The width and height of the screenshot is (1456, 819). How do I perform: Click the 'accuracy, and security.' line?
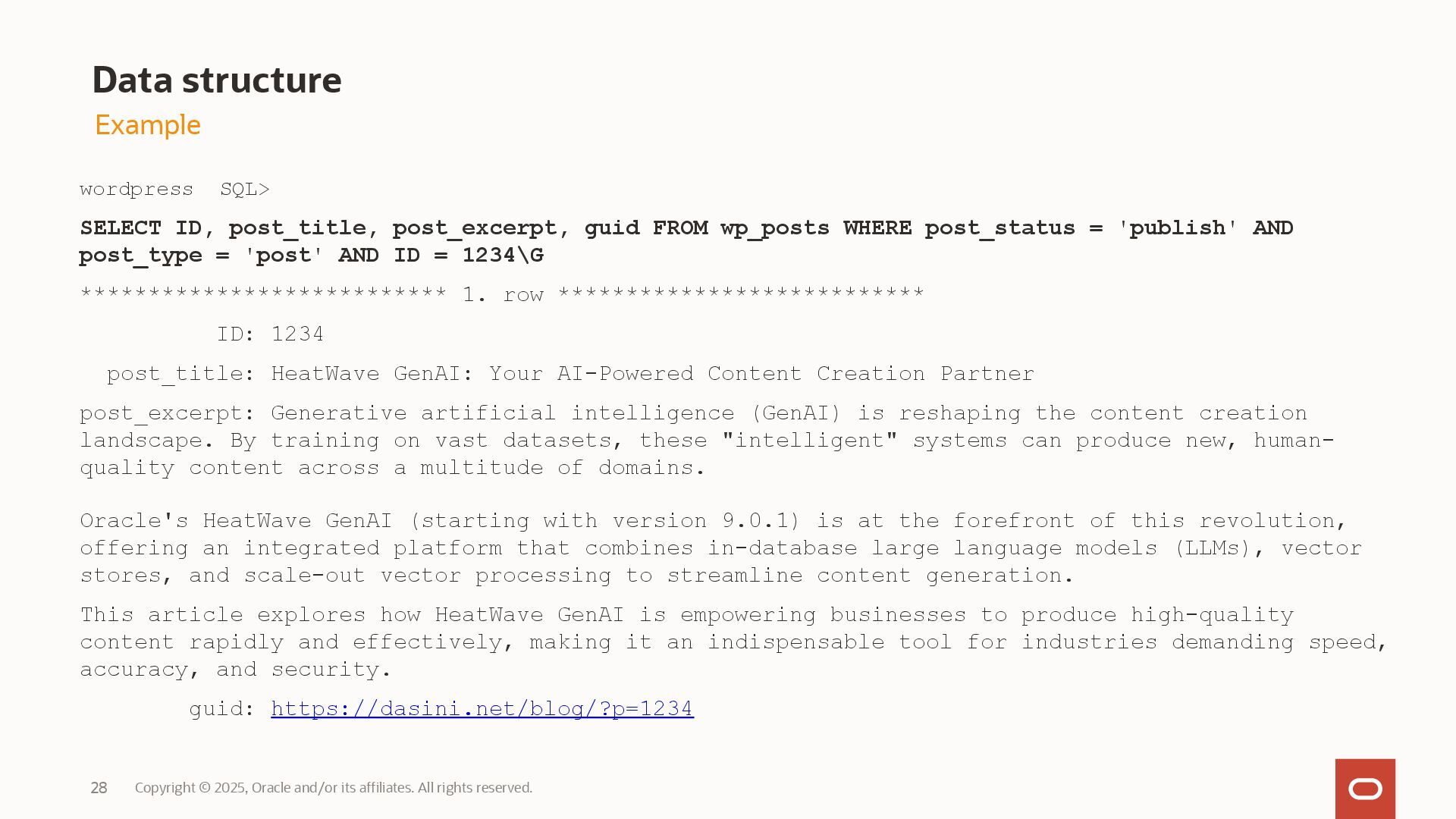point(236,670)
